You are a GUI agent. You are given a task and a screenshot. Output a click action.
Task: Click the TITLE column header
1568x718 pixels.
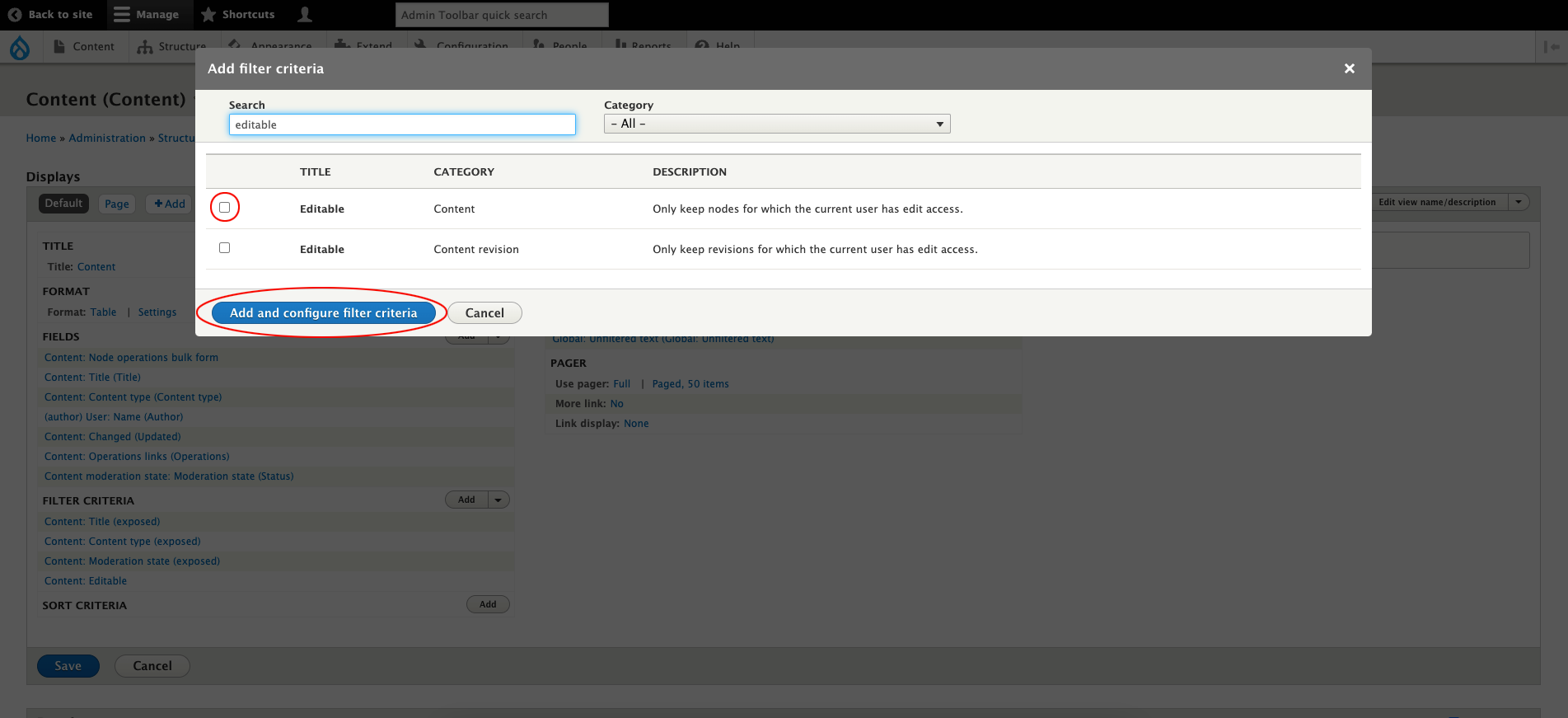point(316,172)
